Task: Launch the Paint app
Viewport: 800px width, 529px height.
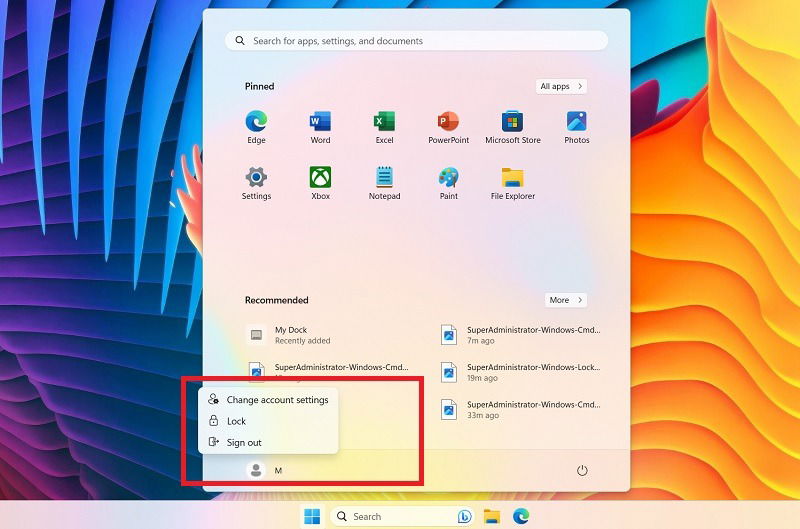Action: click(448, 183)
